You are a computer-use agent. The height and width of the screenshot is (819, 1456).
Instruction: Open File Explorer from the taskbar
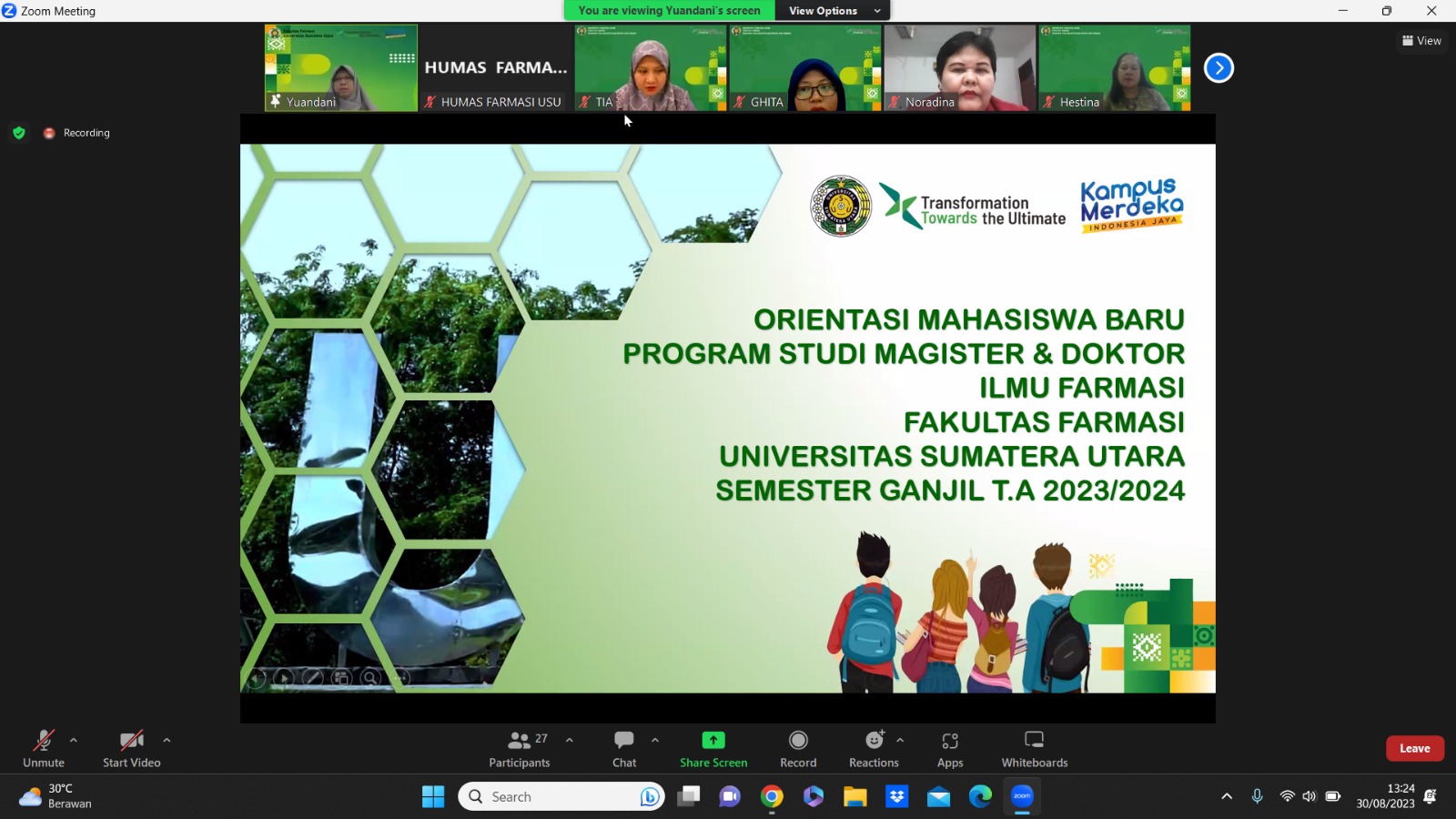855,797
